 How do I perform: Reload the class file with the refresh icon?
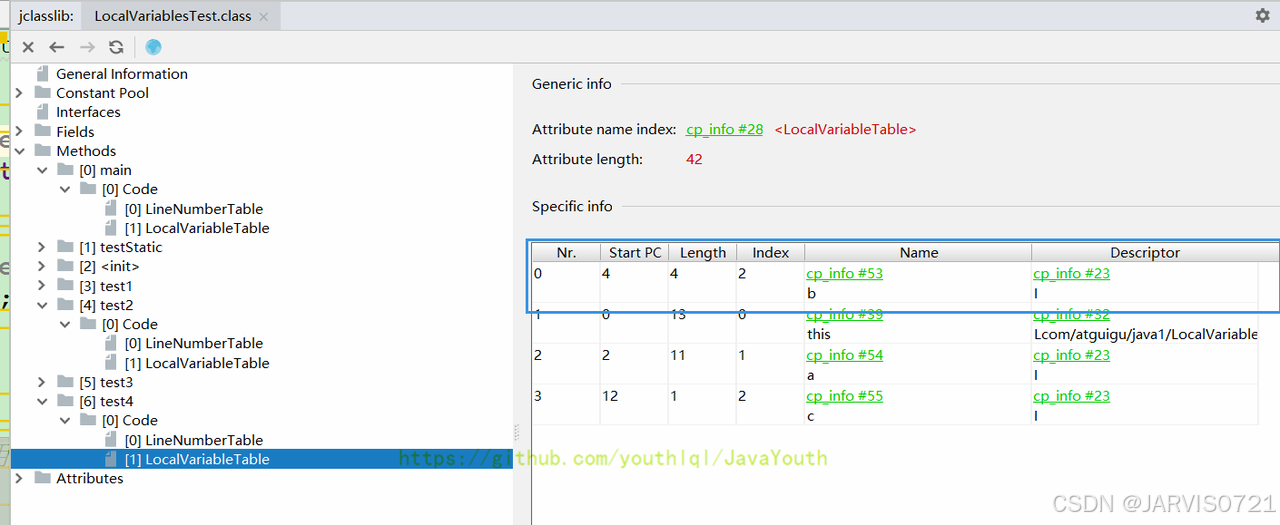[x=116, y=47]
